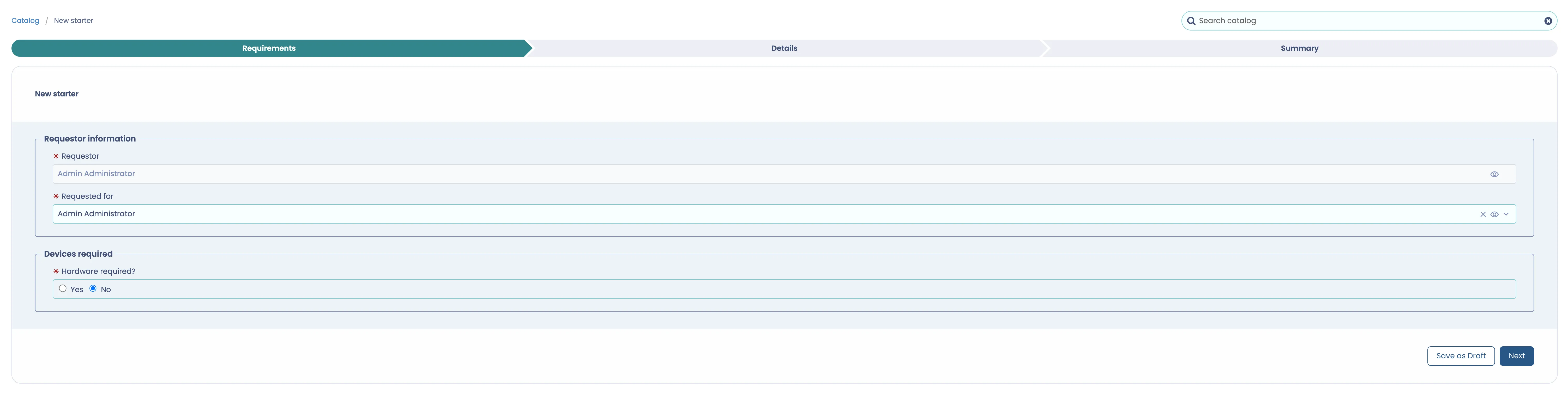Open the Catalog breadcrumb link
The image size is (1568, 394).
(25, 21)
